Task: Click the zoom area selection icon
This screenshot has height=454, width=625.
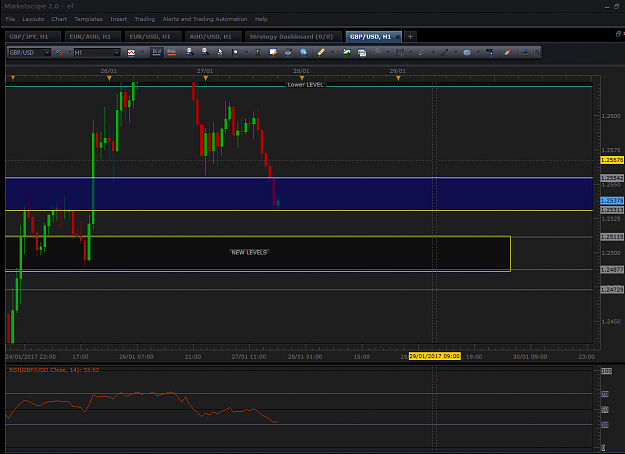Action: click(235, 52)
